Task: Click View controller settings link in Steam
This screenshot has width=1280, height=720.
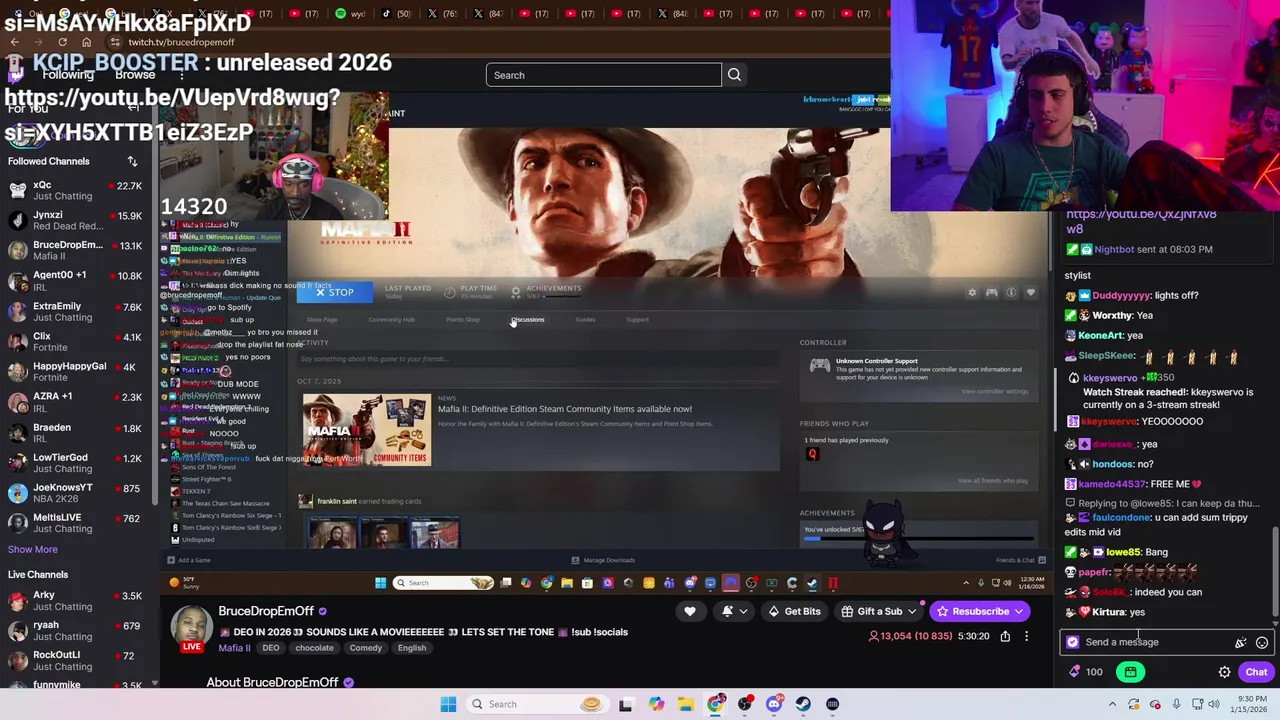Action: tap(994, 391)
